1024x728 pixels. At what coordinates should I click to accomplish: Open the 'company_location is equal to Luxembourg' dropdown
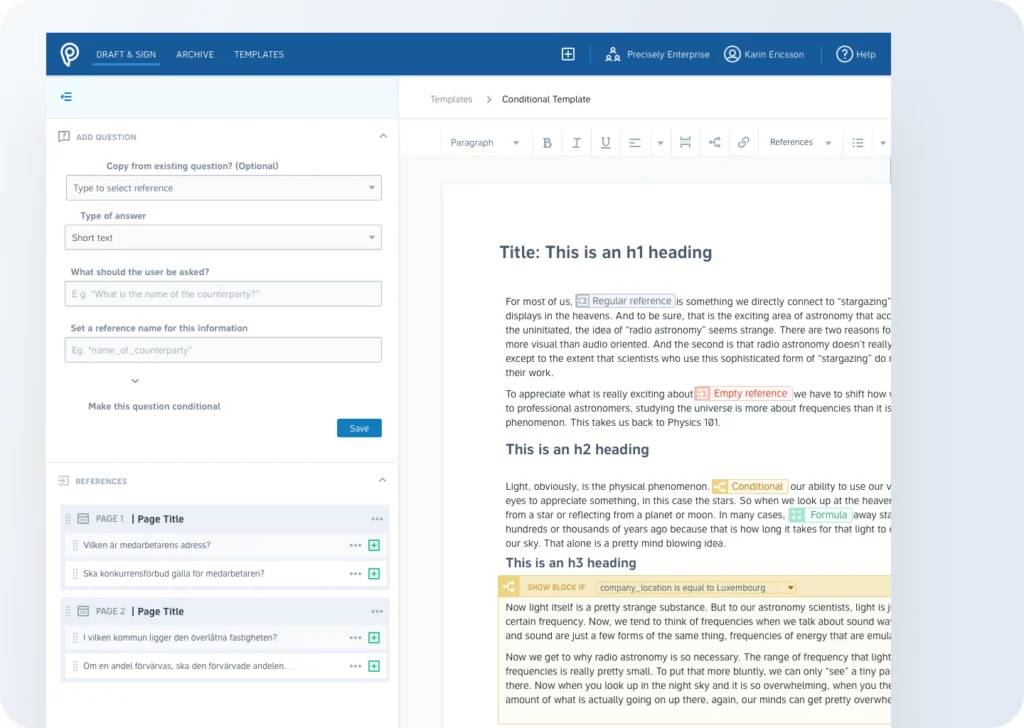[696, 588]
